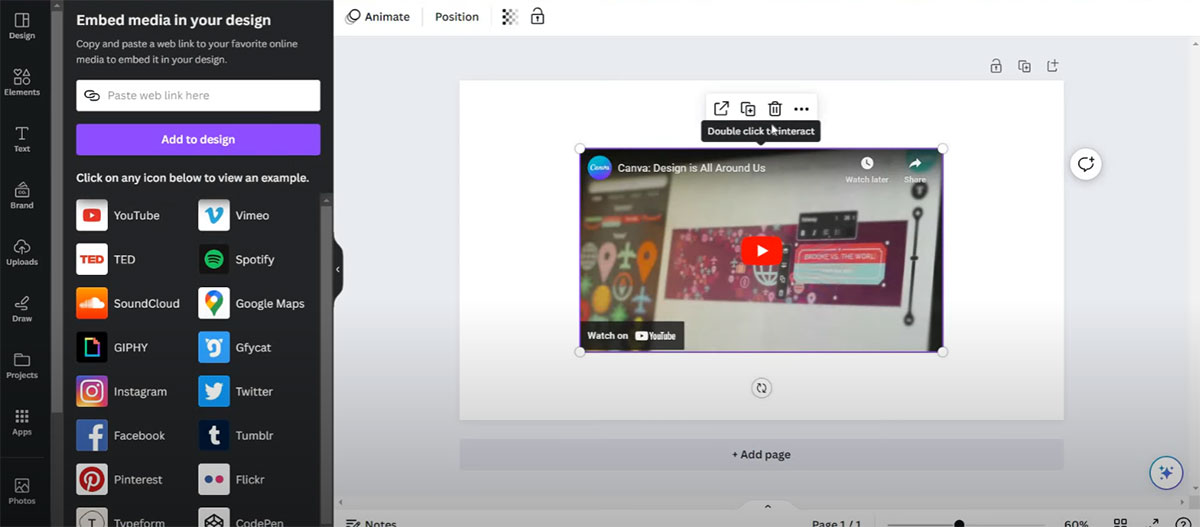View the SoundCloud embed example
Image resolution: width=1200 pixels, height=527 pixels.
(x=128, y=303)
